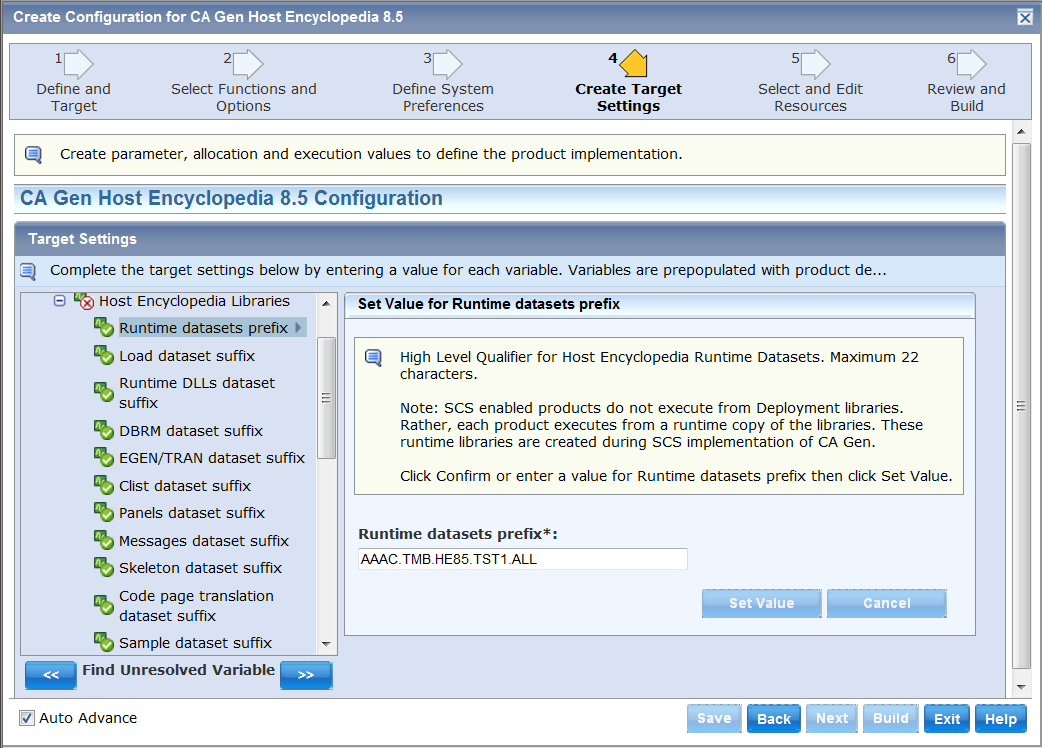Screen dimensions: 1042x748
Task: Collapse the Host Encyclopedia Libraries node
Action: (60, 301)
